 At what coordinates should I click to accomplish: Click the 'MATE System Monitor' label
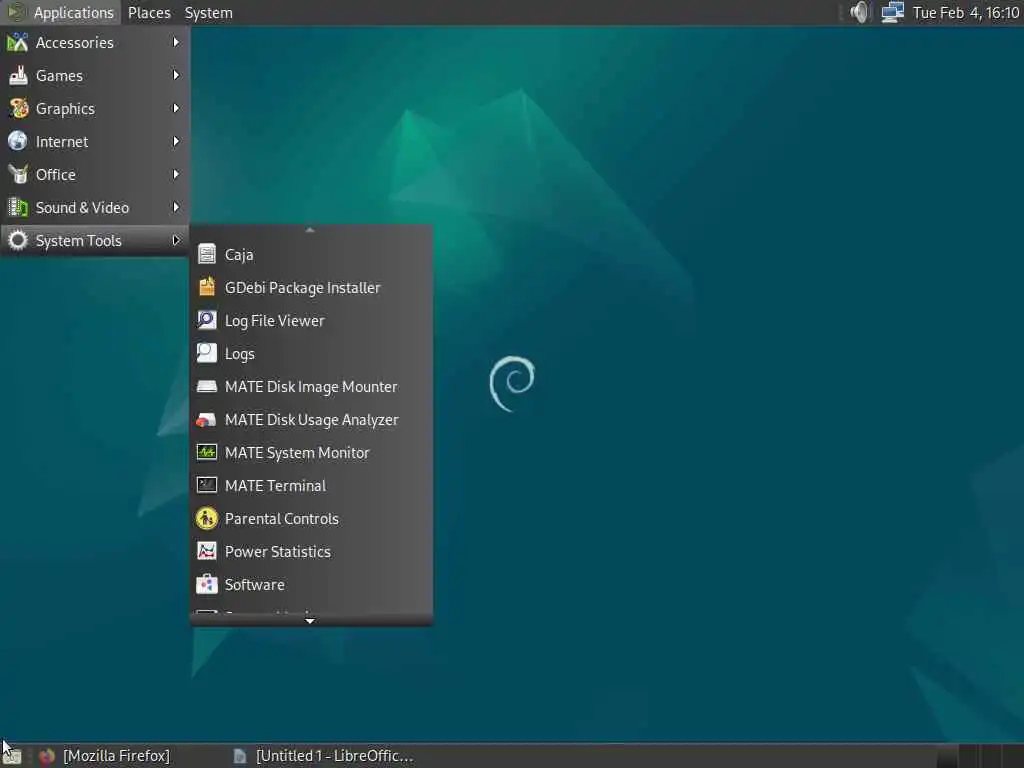297,453
